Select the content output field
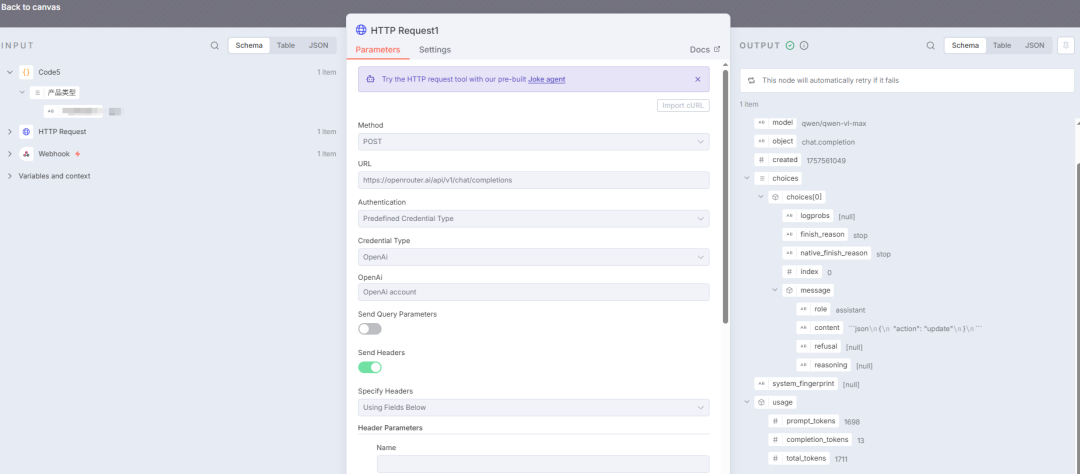The width and height of the screenshot is (1080, 474). (820, 328)
